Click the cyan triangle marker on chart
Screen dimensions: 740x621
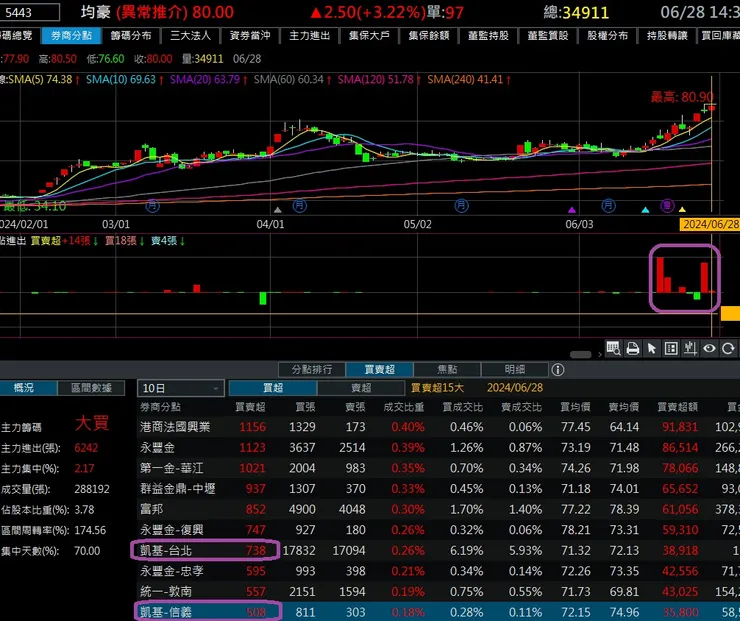(x=645, y=210)
